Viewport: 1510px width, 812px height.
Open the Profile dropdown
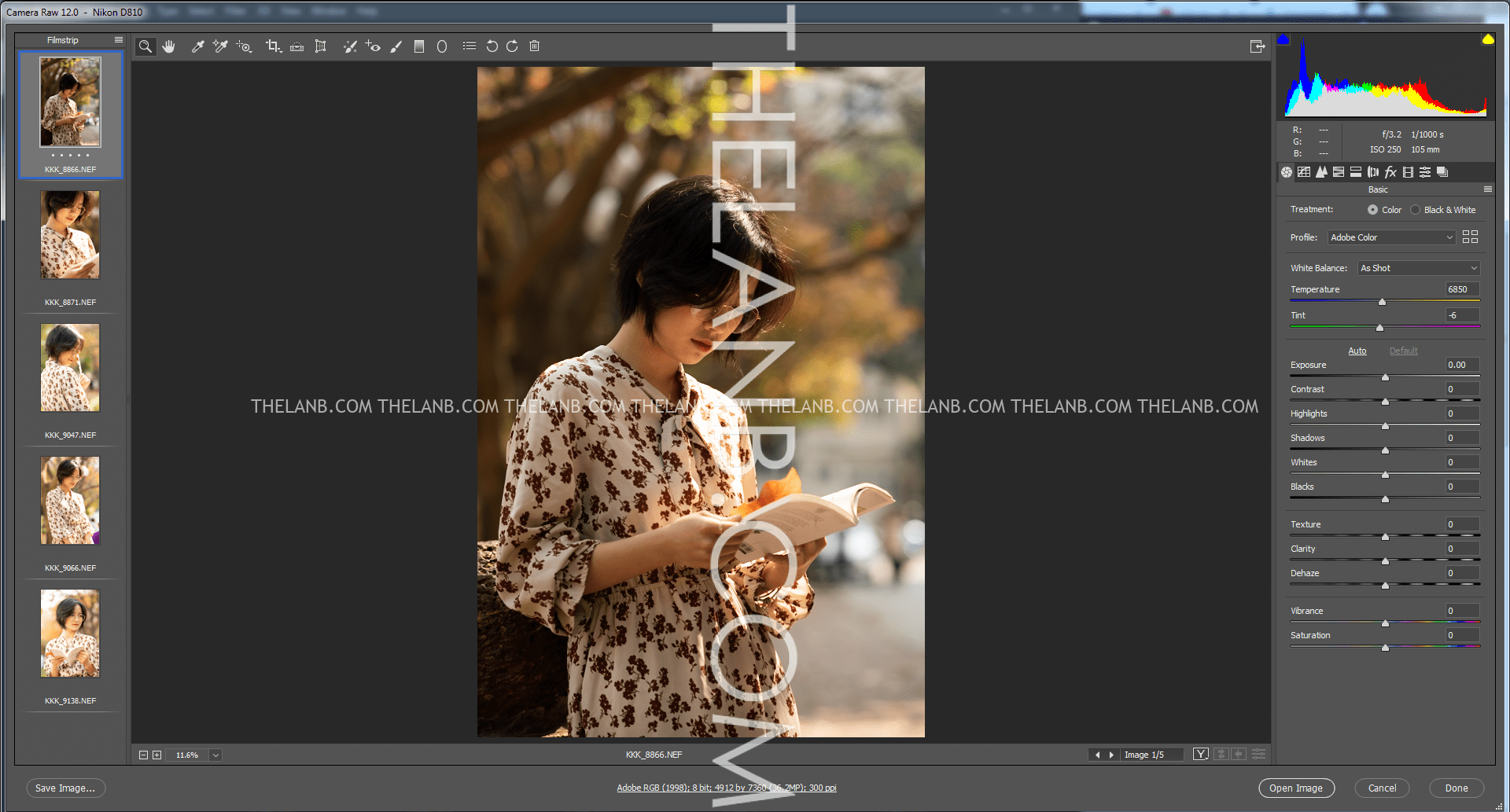pos(1391,237)
